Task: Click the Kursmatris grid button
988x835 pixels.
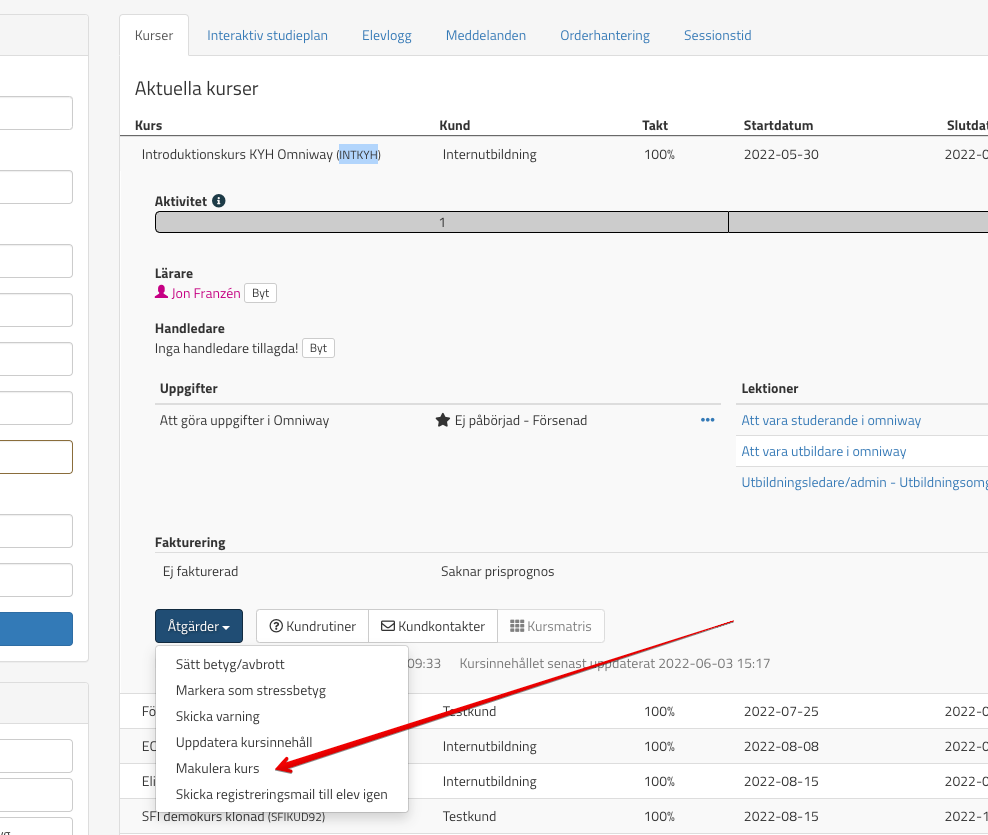Action: point(550,626)
